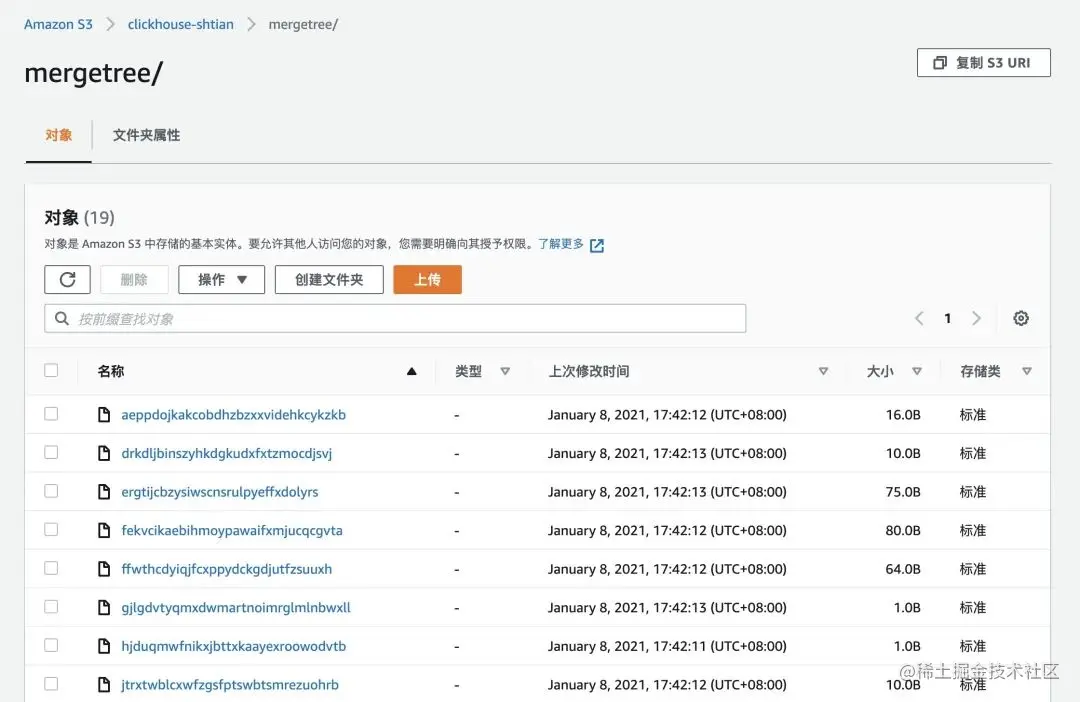
Task: Sort by 存储类 column arrow
Action: pos(1027,371)
